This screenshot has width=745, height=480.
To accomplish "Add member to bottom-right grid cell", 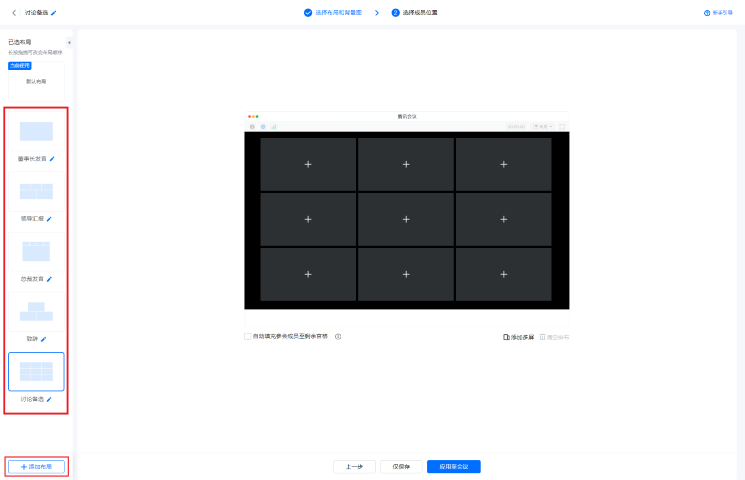I will [x=504, y=274].
